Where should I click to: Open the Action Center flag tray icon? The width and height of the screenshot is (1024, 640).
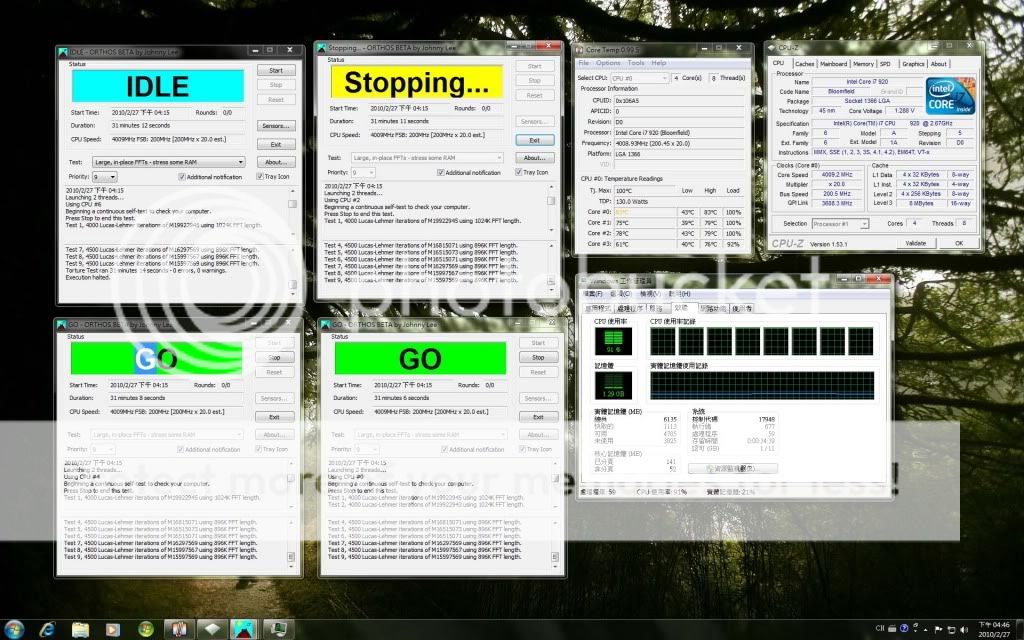(x=938, y=629)
